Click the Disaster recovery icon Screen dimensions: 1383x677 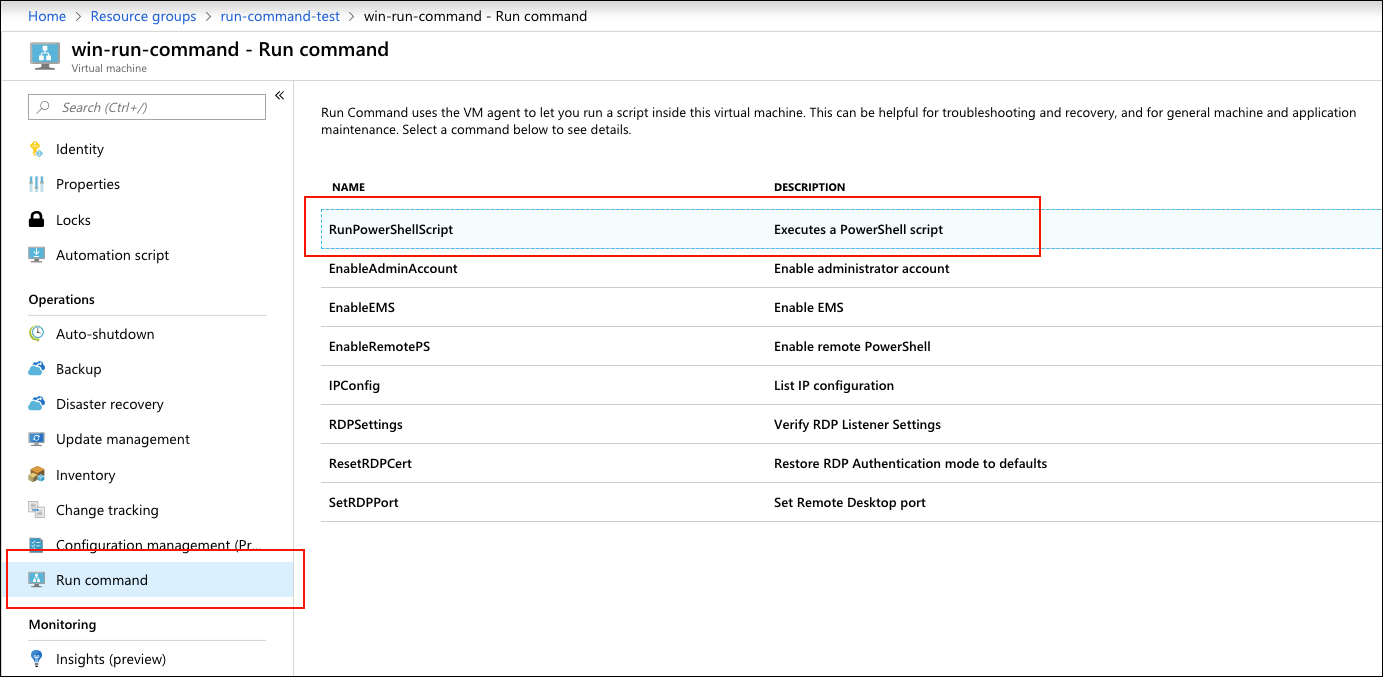pos(36,403)
